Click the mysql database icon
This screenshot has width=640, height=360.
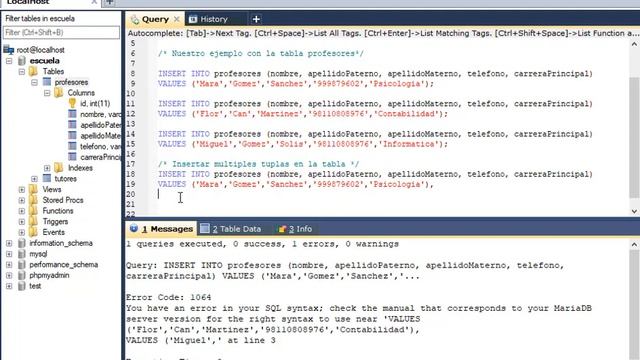click(22, 254)
